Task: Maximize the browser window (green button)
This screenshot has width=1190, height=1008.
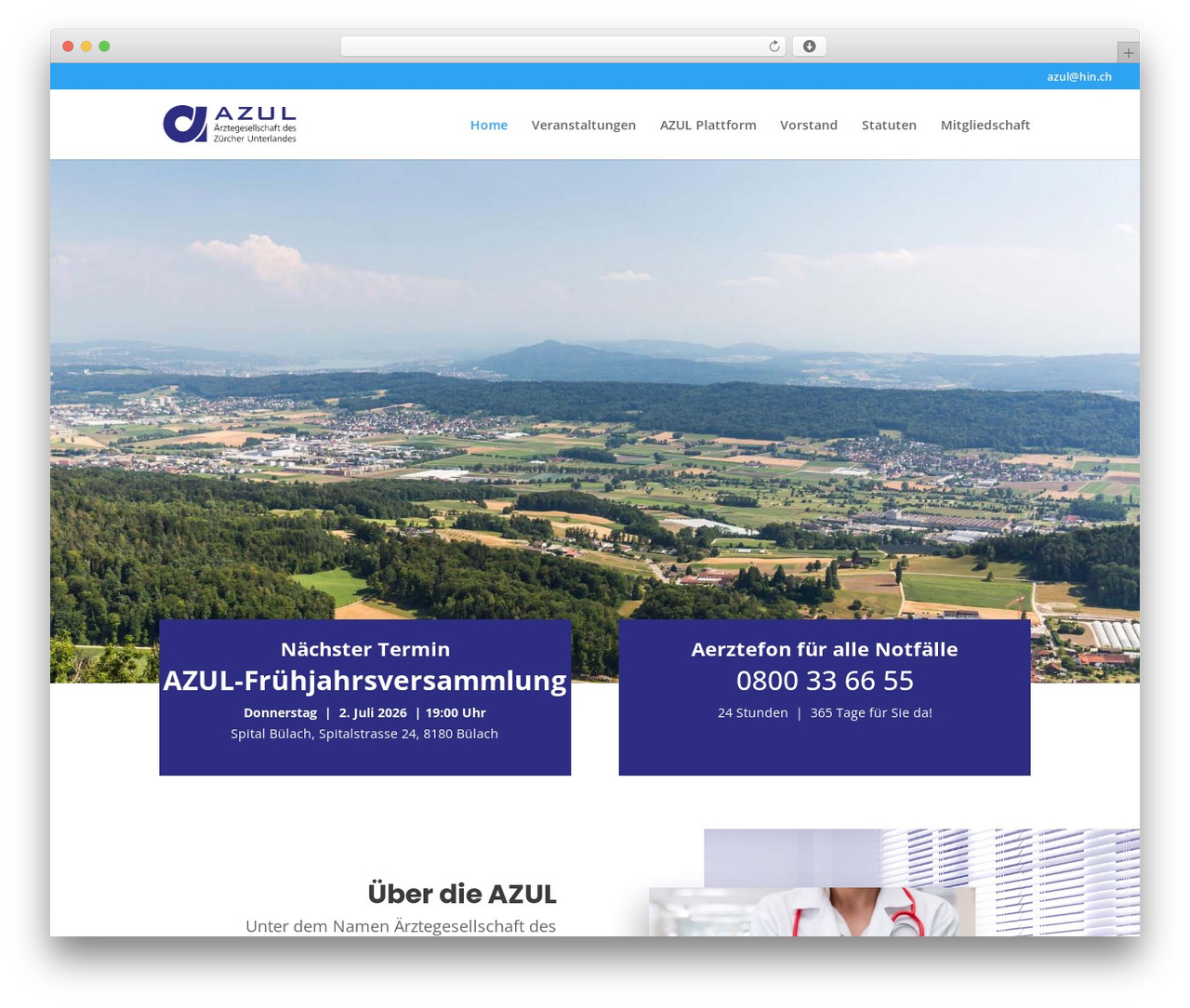Action: pos(104,46)
